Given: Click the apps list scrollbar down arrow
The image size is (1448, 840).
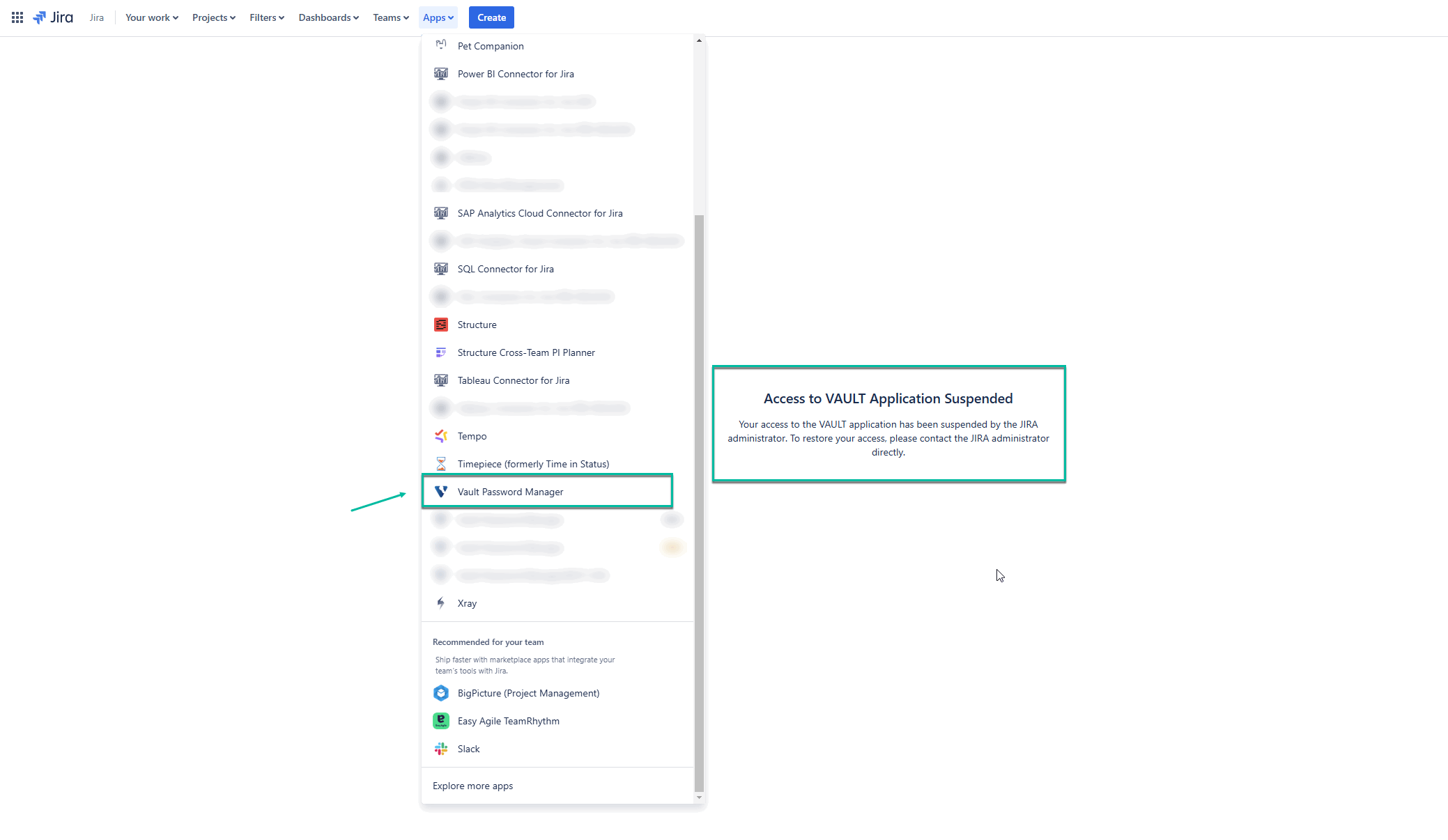Looking at the screenshot, I should click(x=699, y=798).
